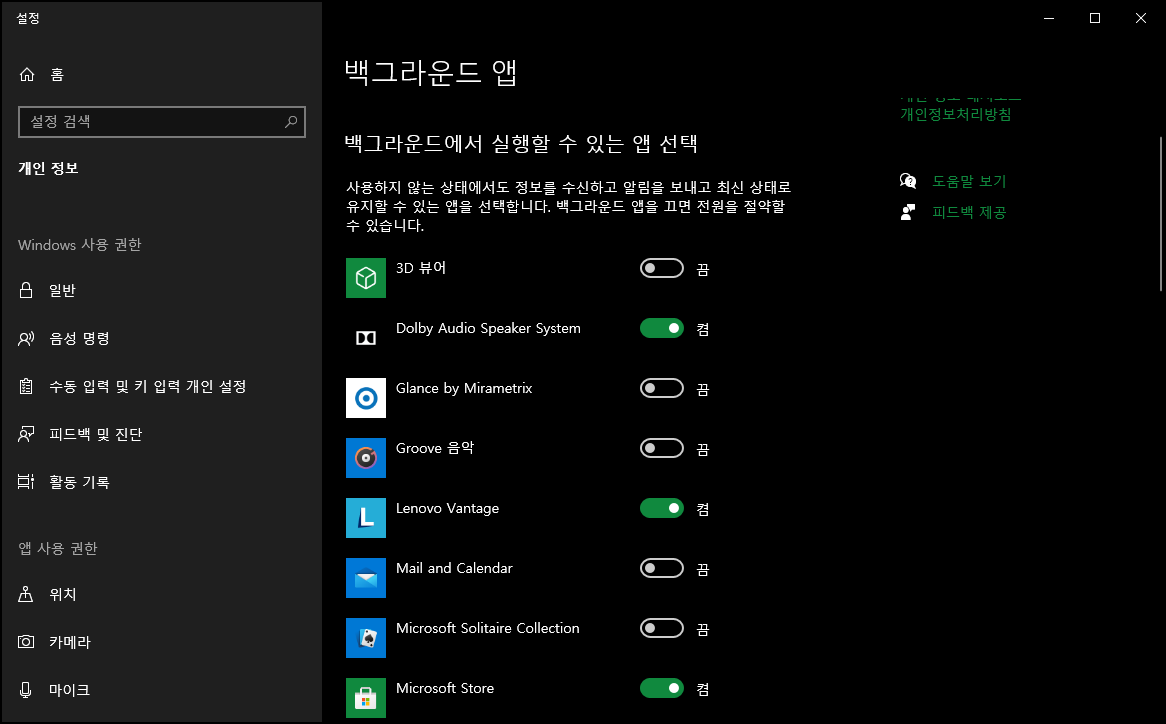Image resolution: width=1166 pixels, height=724 pixels.
Task: Open 도움말 보기 link
Action: pos(969,181)
